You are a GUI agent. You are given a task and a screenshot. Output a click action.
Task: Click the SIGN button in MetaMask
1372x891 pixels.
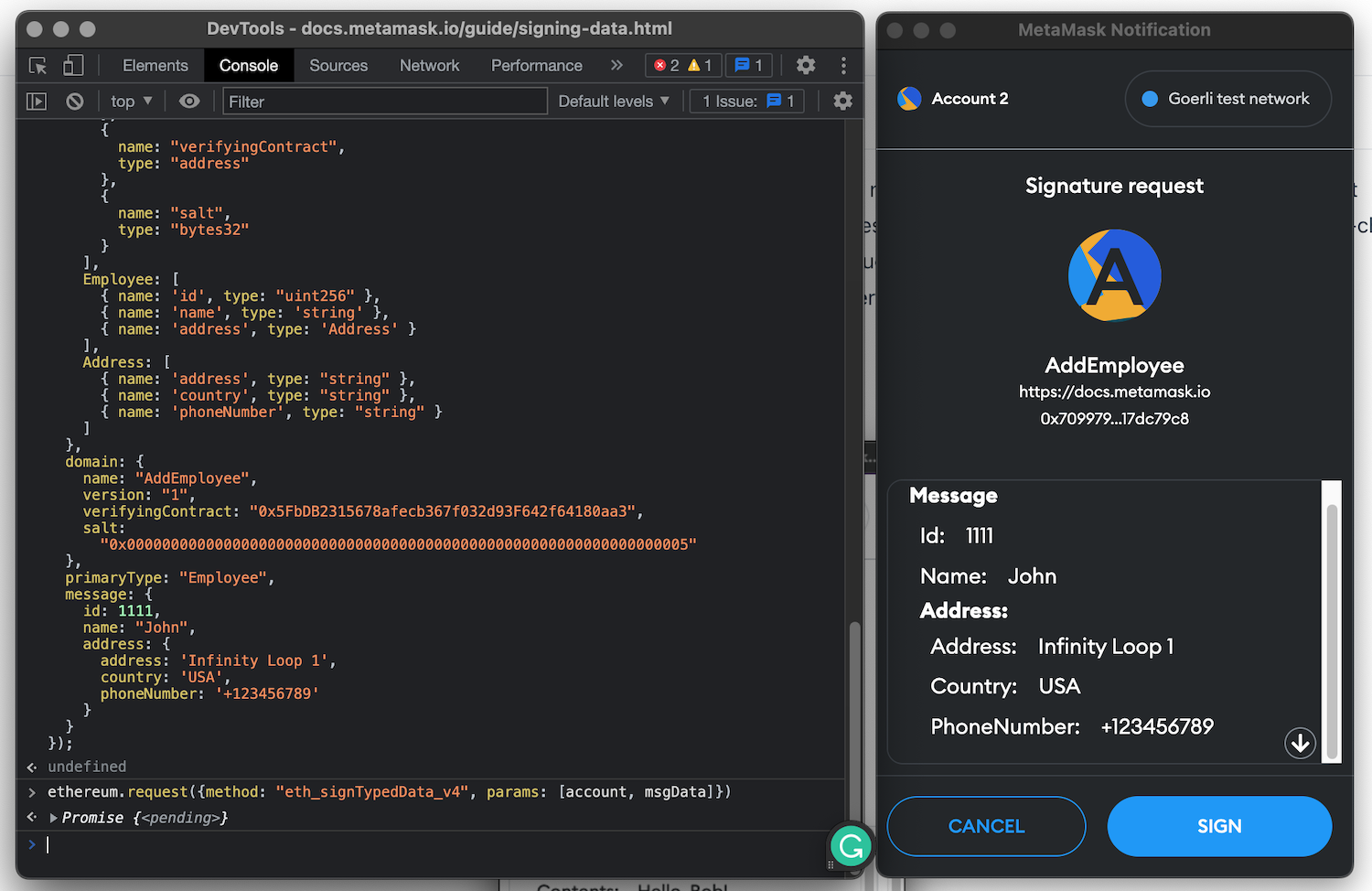coord(1219,826)
